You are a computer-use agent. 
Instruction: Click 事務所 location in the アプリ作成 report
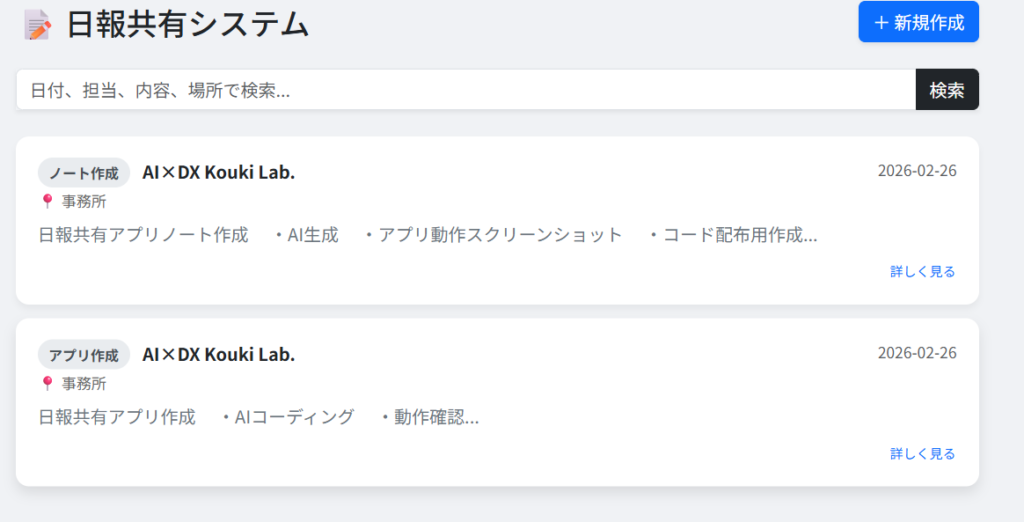84,383
